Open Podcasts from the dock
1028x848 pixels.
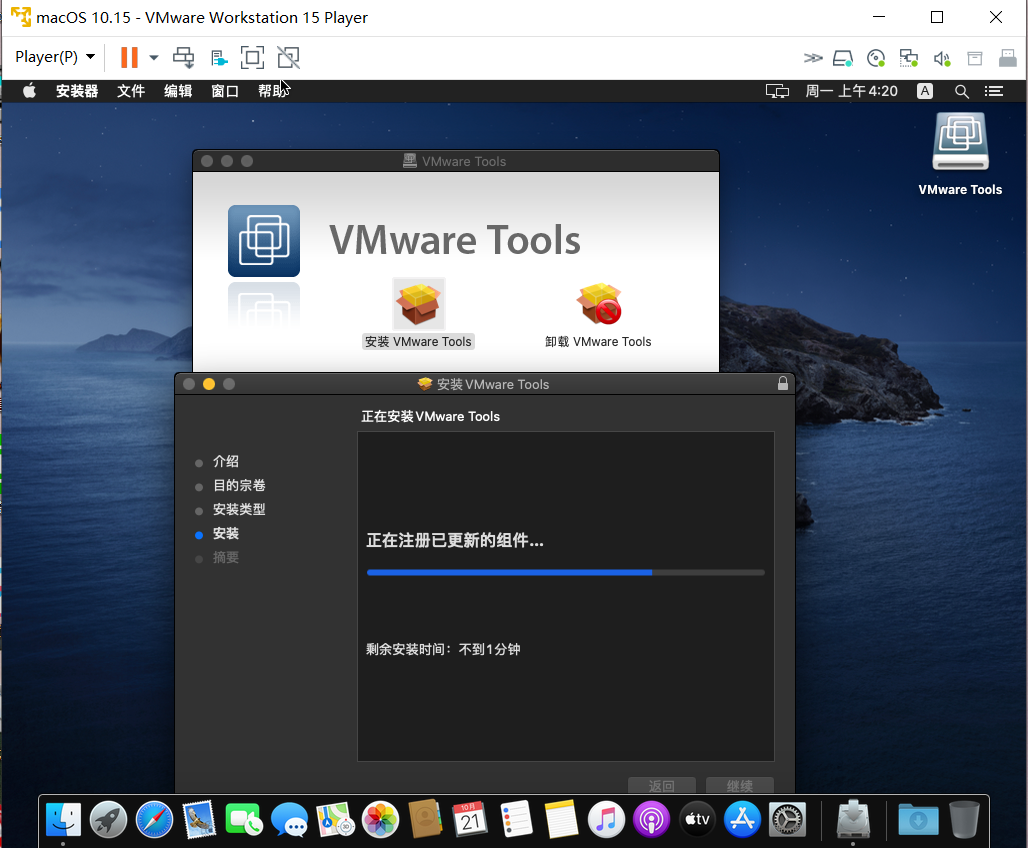[652, 820]
